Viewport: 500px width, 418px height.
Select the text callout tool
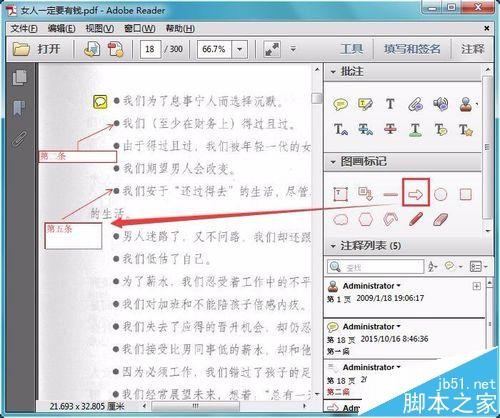(365, 194)
